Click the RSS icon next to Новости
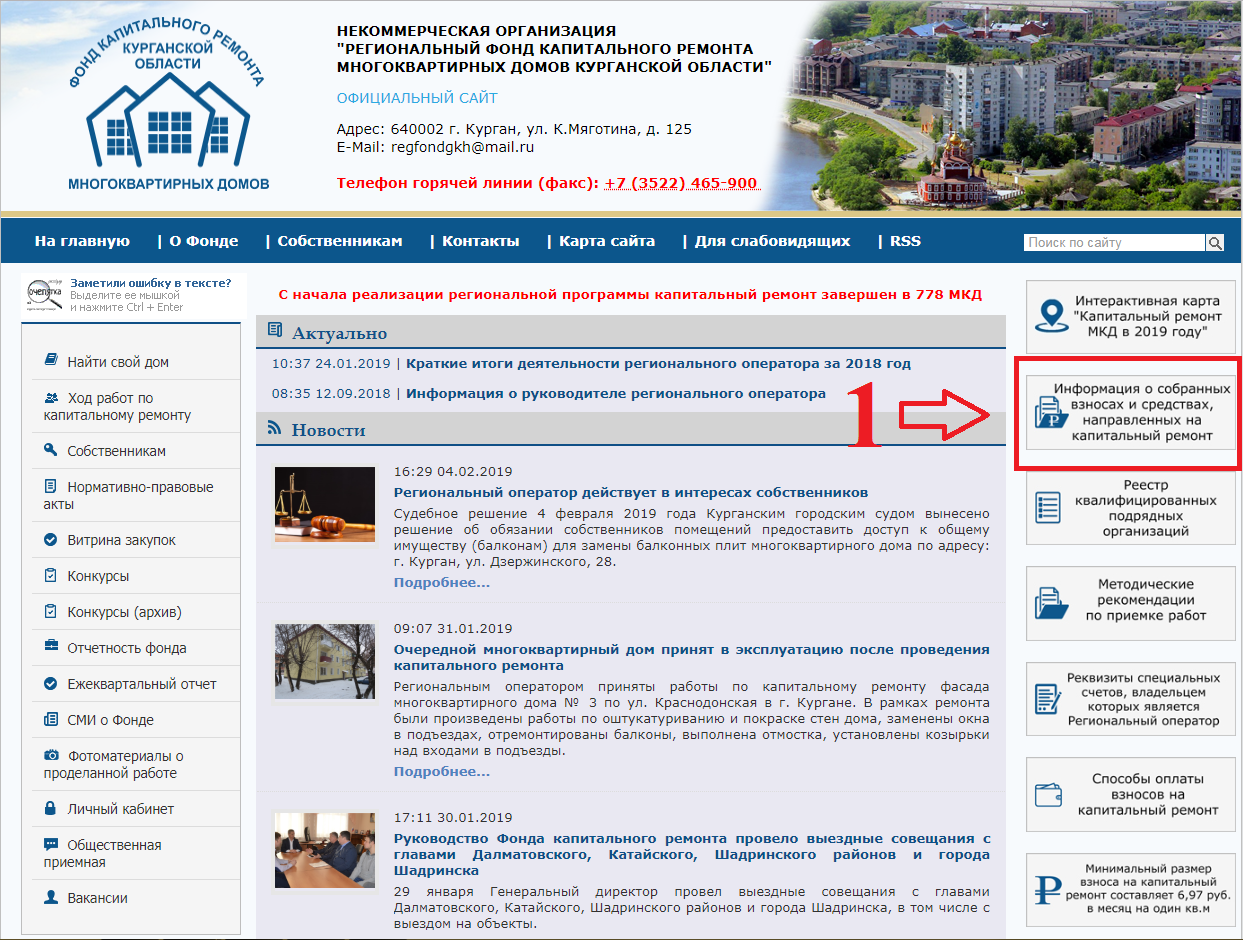 coord(274,429)
